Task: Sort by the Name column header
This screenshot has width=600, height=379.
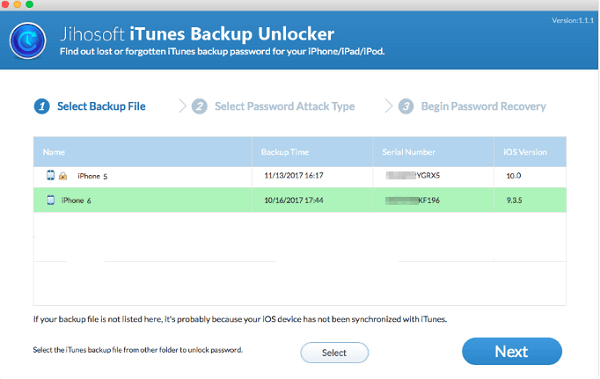Action: point(54,152)
